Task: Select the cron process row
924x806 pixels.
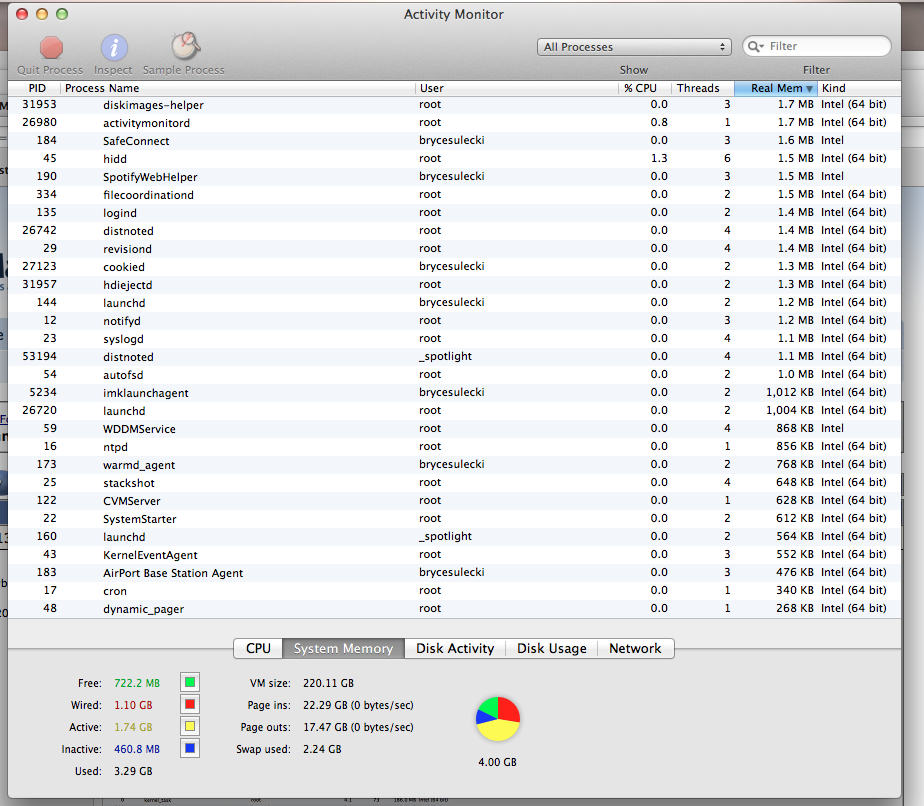Action: tap(454, 590)
